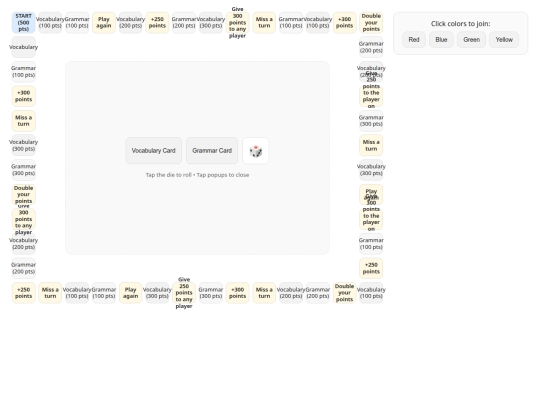Select top row Vocabulary (200 pts) tile
Screen dimensions: 540x405
(x=131, y=23)
